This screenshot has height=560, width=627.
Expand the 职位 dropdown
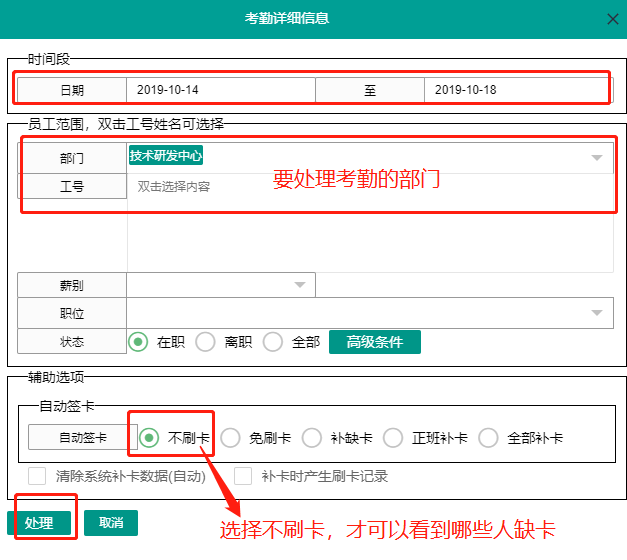[x=597, y=313]
